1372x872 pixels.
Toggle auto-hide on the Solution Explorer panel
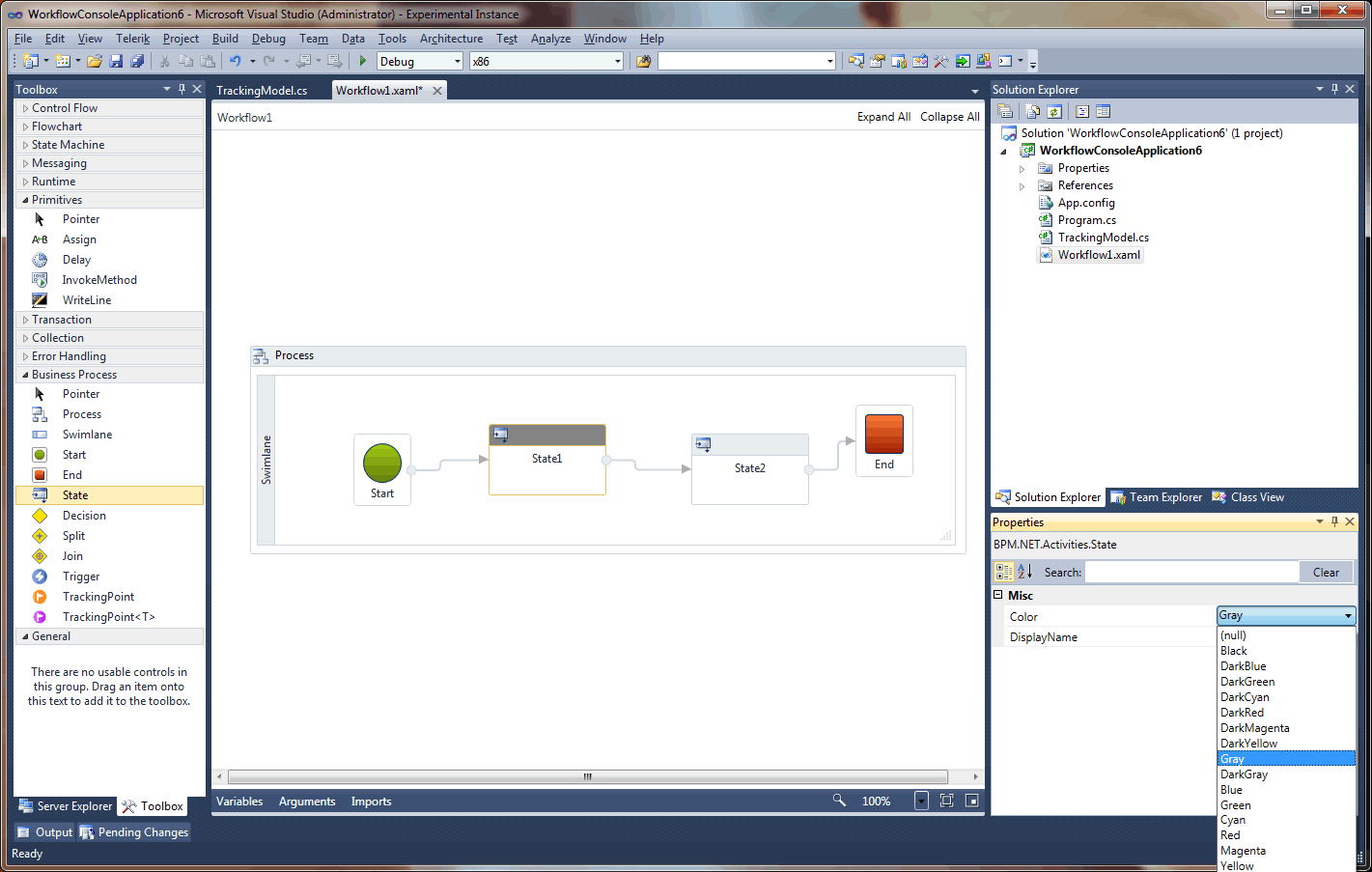pyautogui.click(x=1334, y=89)
